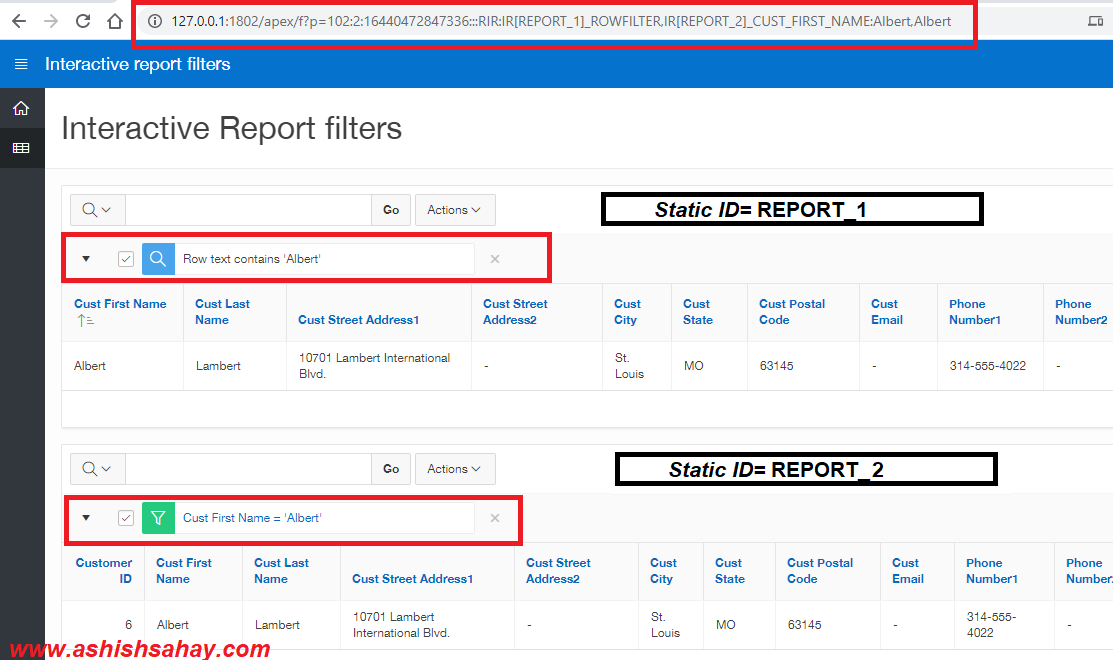Select the reports grid item in the sidebar
The image size is (1113, 660).
[21, 148]
